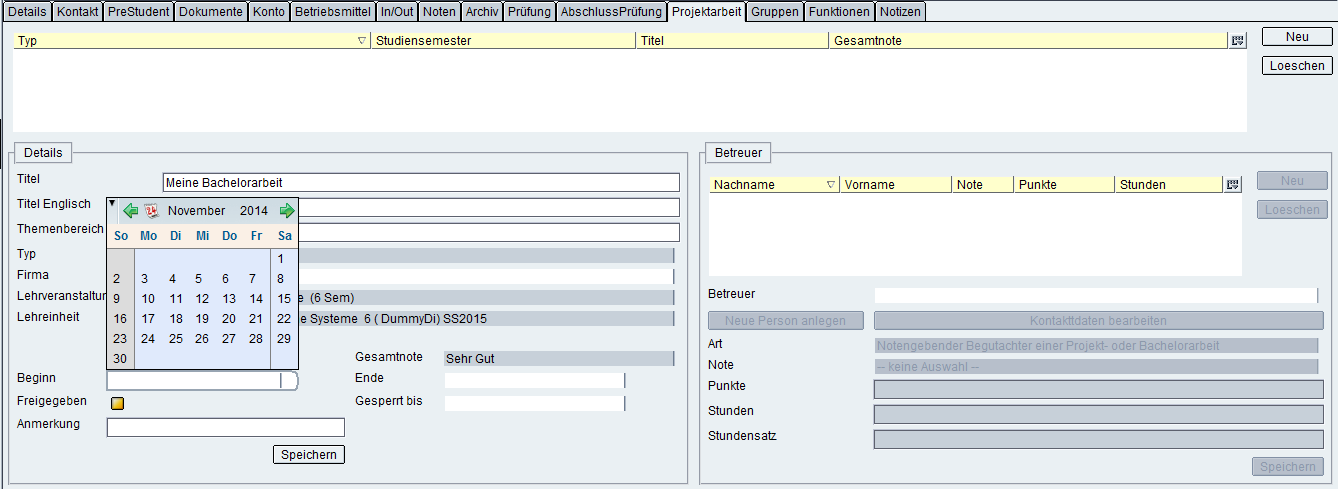Click Speichern in the Details panel
The image size is (1338, 489).
click(x=309, y=455)
